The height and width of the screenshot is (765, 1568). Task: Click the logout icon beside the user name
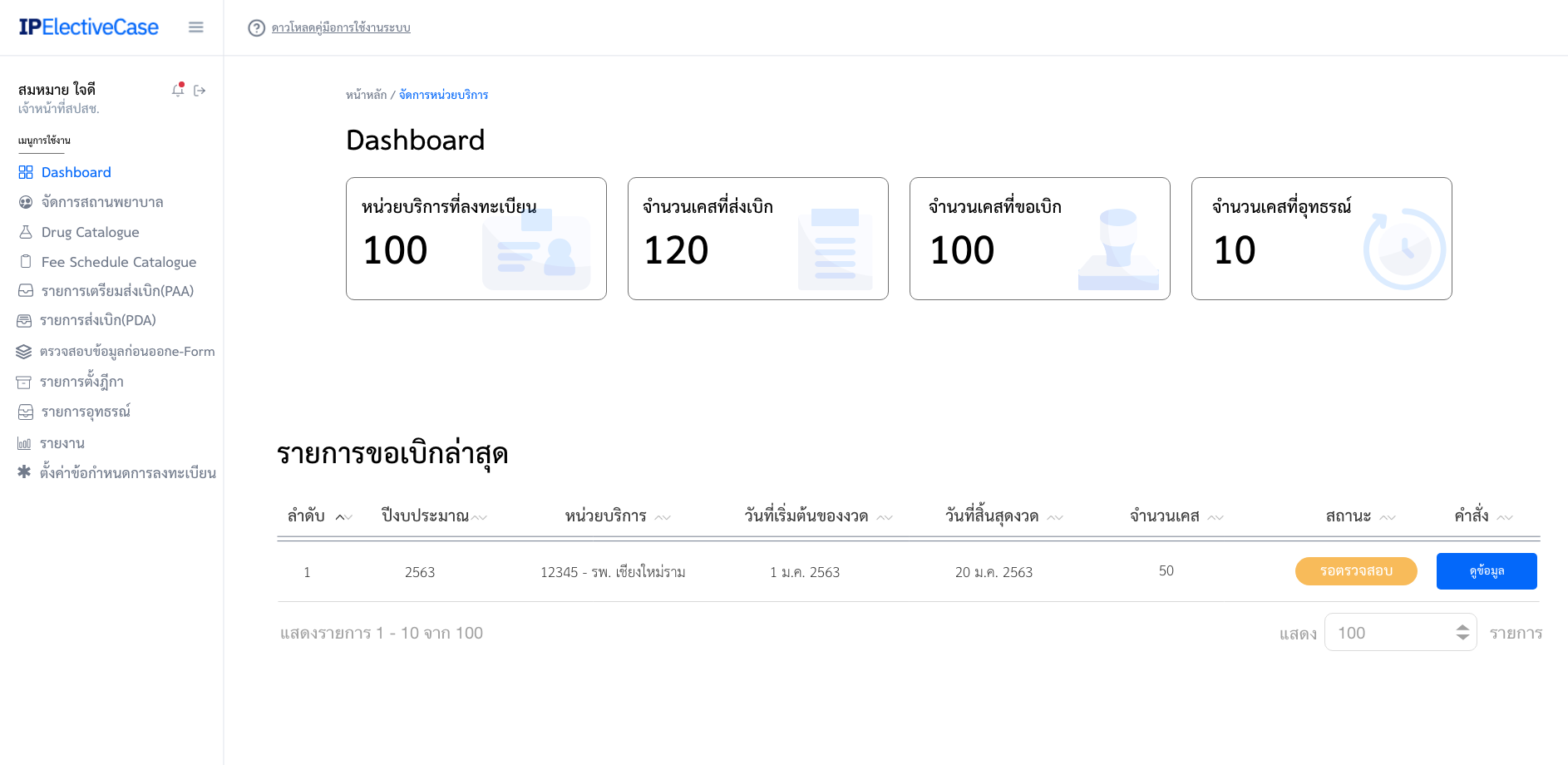coord(200,91)
